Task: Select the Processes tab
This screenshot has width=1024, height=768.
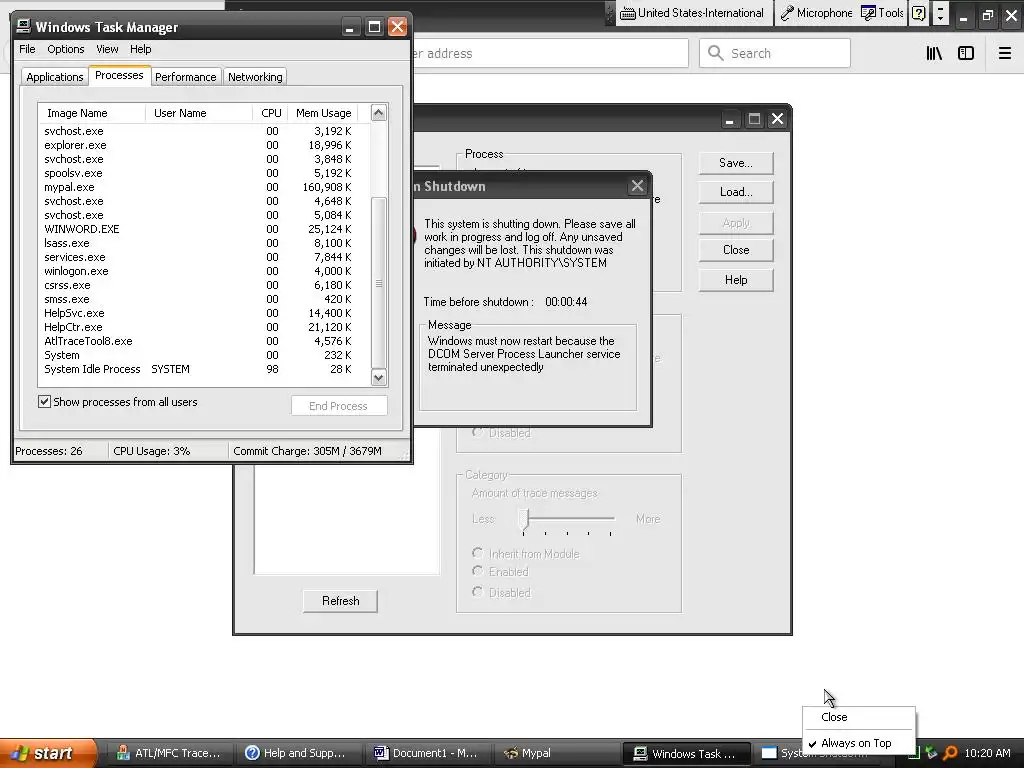Action: click(x=119, y=75)
